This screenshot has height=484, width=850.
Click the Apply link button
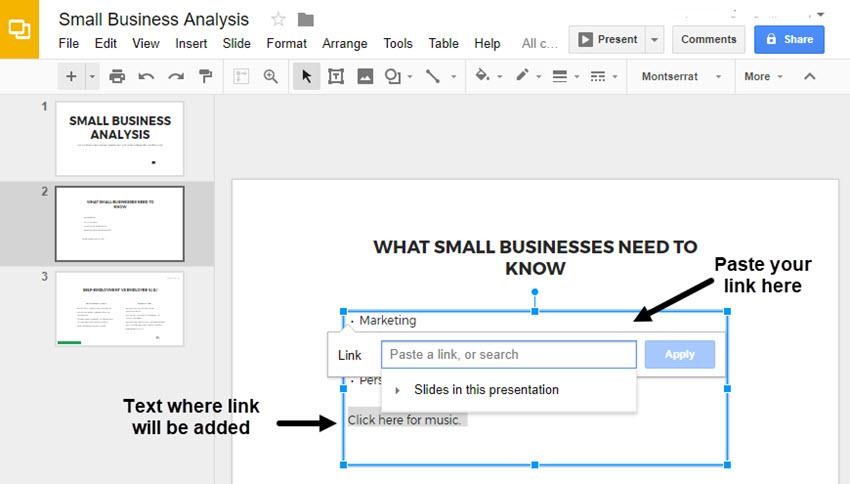[x=680, y=354]
